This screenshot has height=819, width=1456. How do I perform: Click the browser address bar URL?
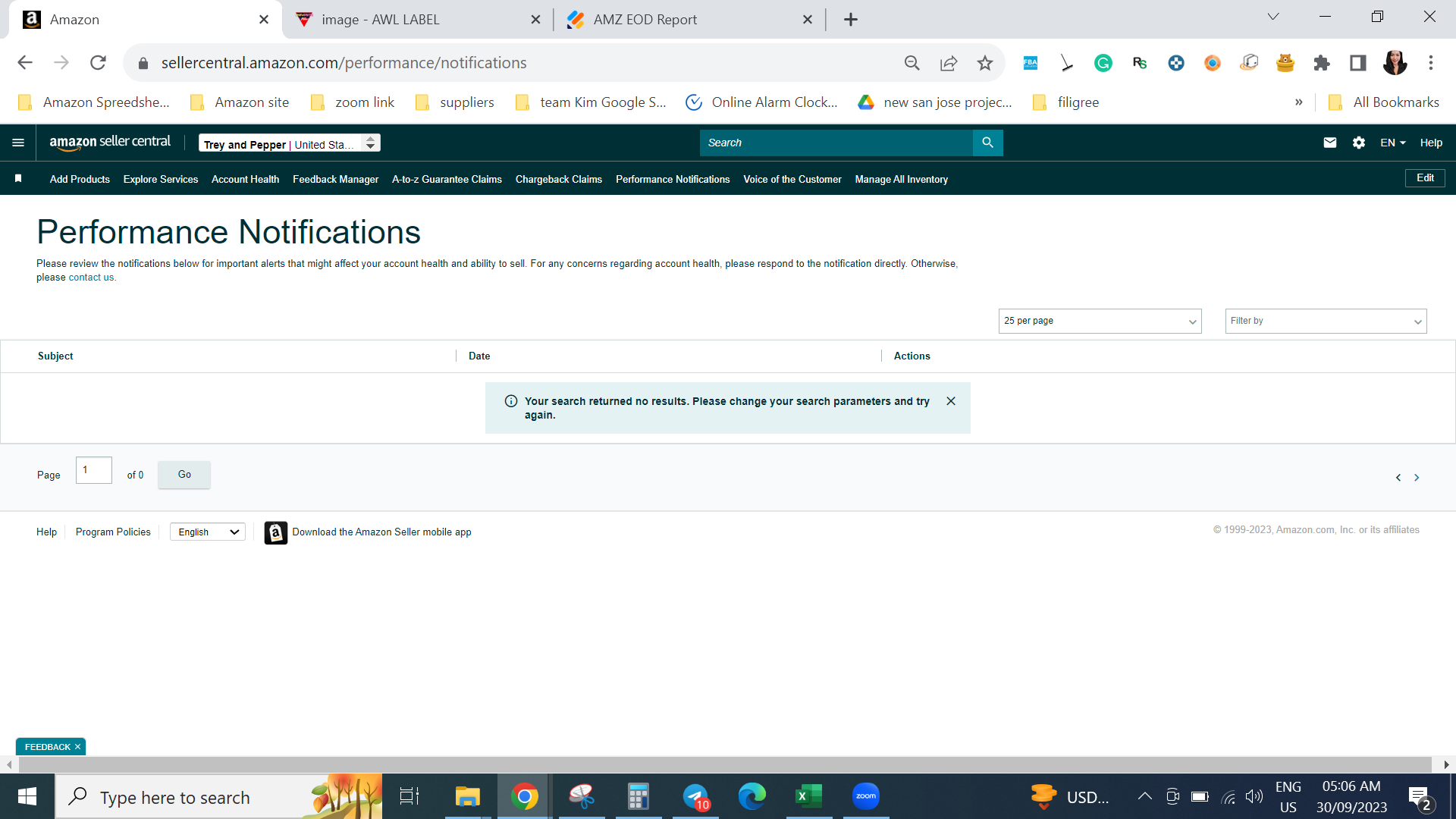point(344,63)
